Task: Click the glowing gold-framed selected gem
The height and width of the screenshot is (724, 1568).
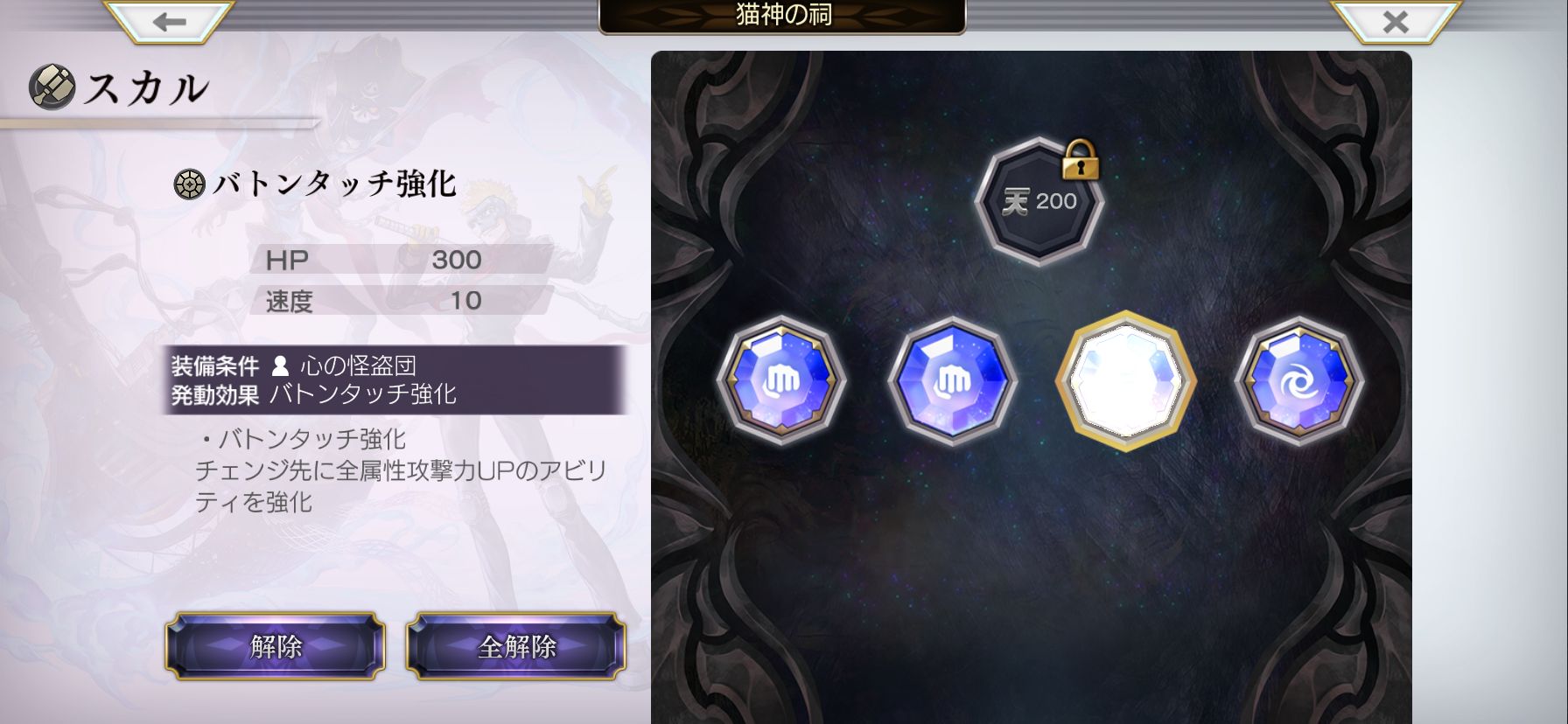Action: tap(1125, 380)
